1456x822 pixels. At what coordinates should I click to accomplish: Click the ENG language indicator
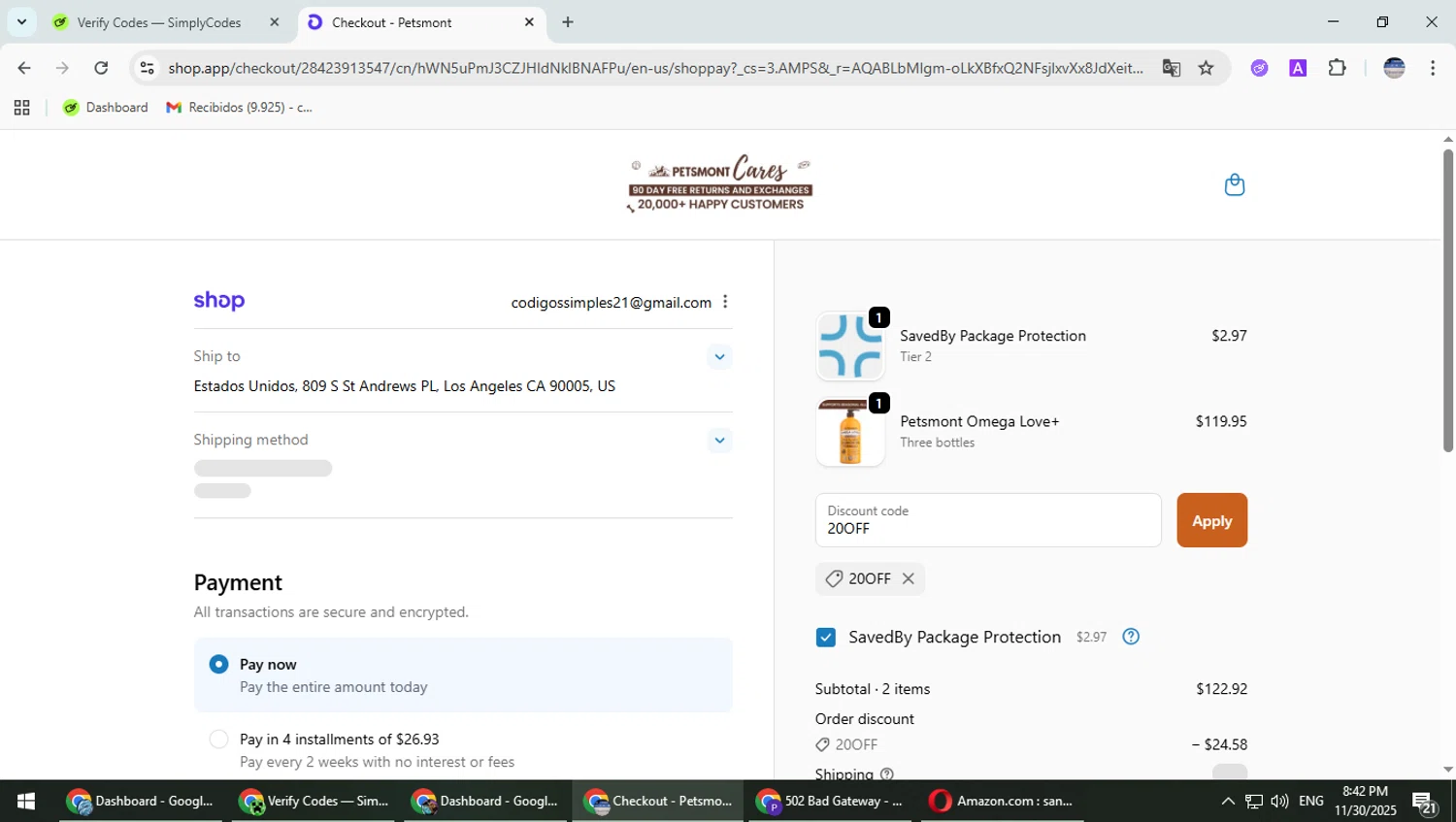tap(1310, 802)
